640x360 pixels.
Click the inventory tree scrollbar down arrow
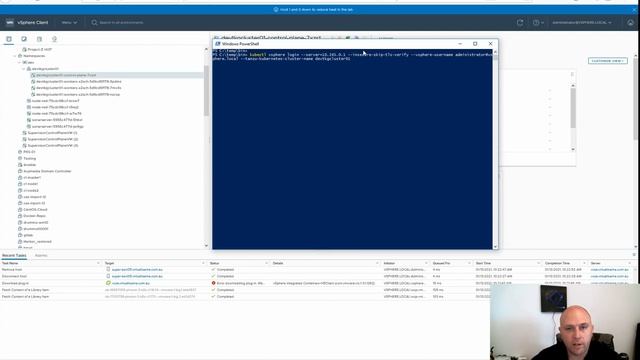click(x=206, y=246)
